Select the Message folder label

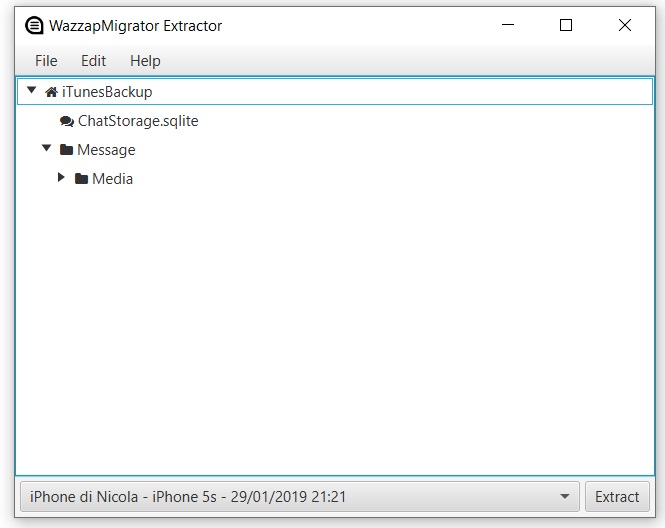click(106, 150)
